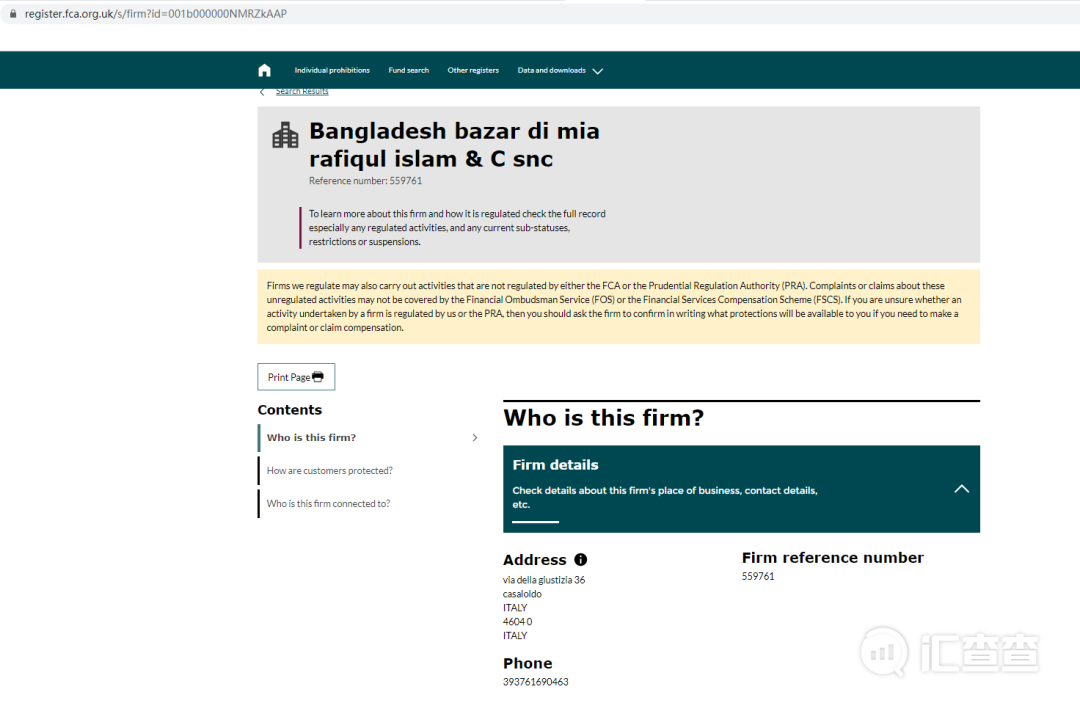Click the Print Page button
Image resolution: width=1080 pixels, height=703 pixels.
click(x=296, y=377)
